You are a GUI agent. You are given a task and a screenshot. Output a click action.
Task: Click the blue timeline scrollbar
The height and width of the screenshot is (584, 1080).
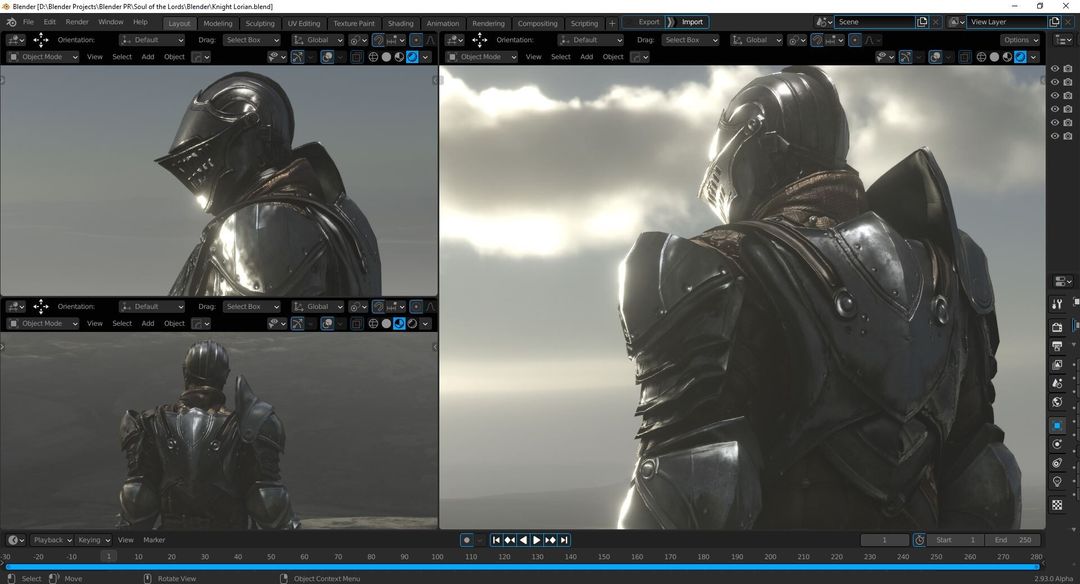coord(520,567)
